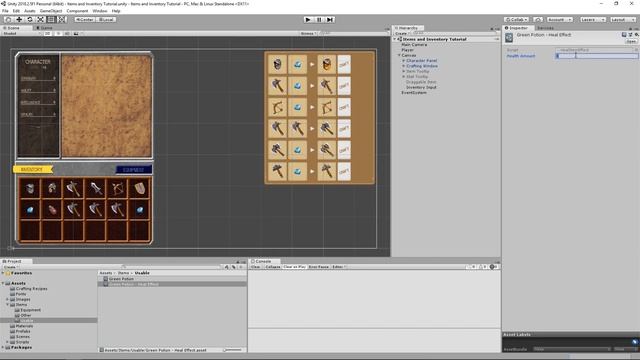The width and height of the screenshot is (640, 360).
Task: Adjust the project icon size slider
Action: click(x=233, y=350)
